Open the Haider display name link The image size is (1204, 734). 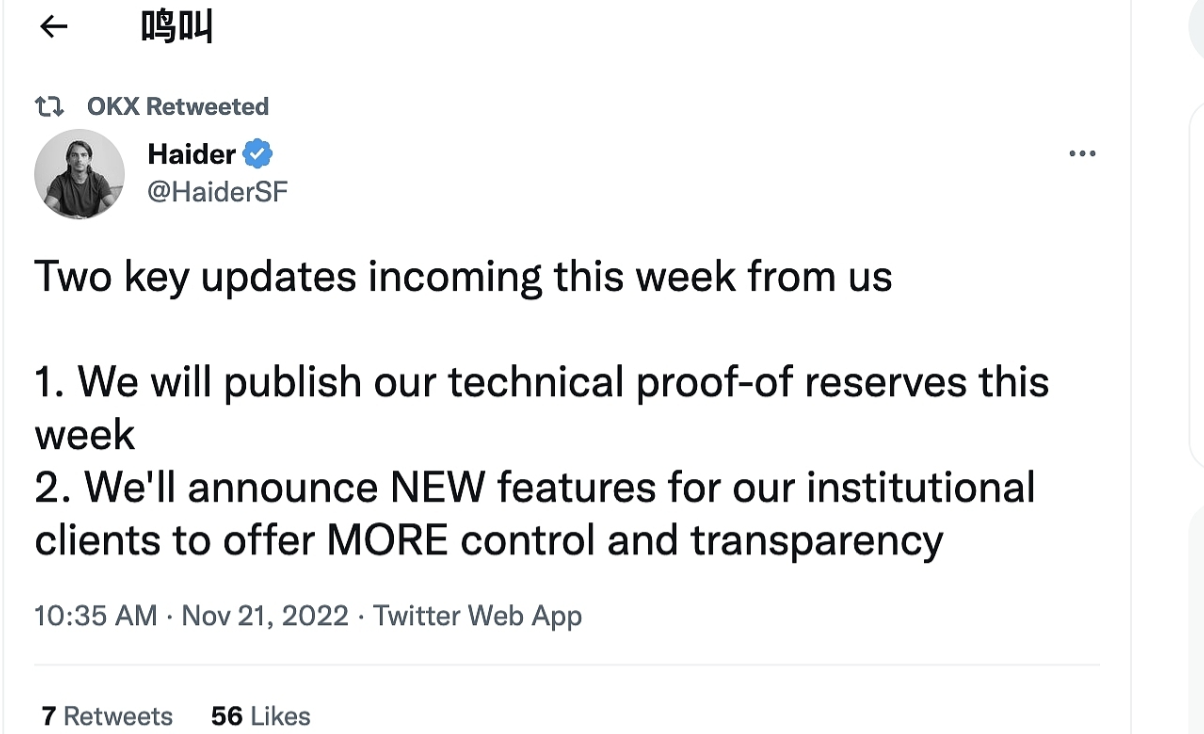point(191,154)
